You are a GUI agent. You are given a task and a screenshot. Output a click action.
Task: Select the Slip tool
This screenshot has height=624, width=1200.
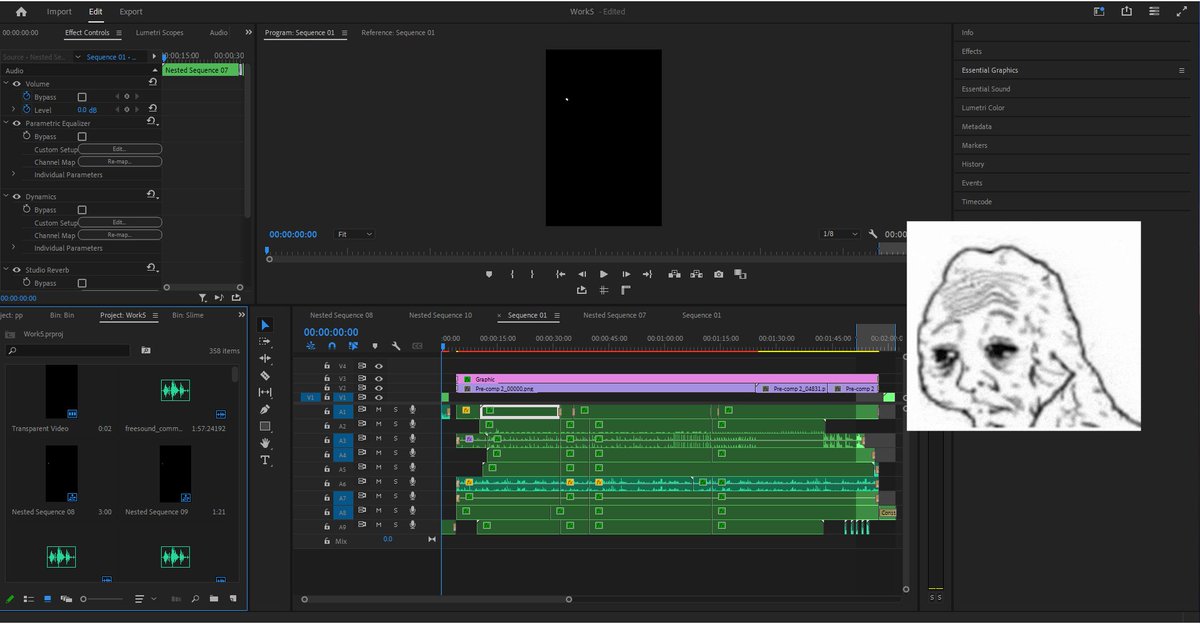(265, 392)
